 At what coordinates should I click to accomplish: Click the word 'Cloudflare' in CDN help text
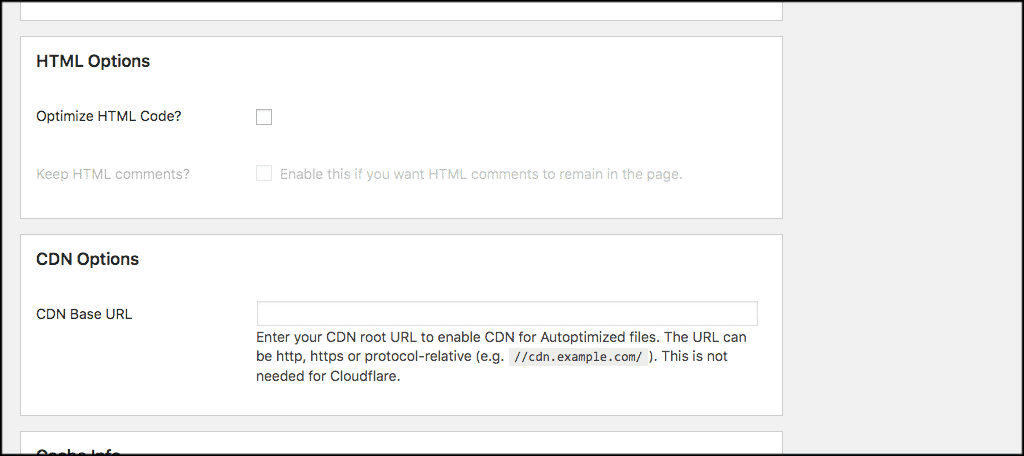[364, 377]
